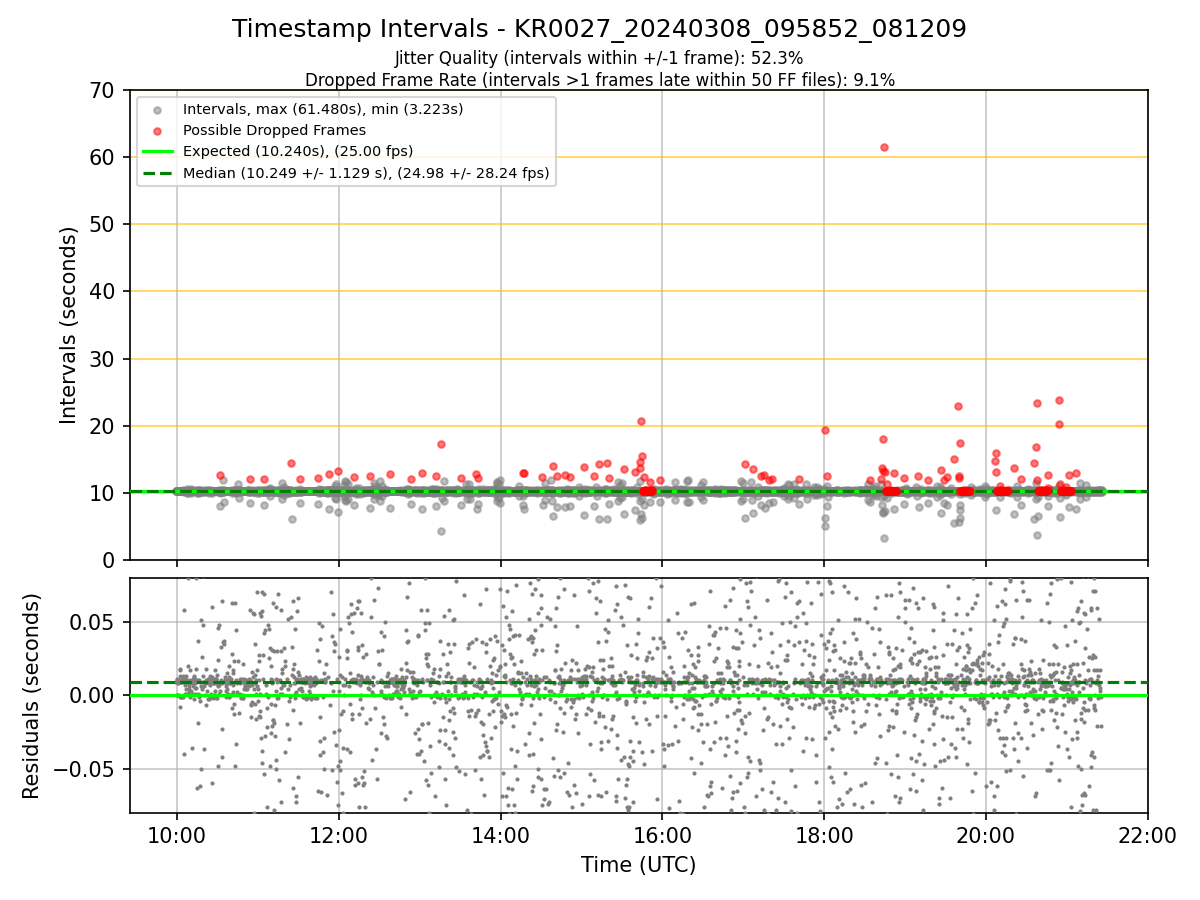Click the legend entry 'Intervals, max (61.480s), min (3.223s)'

323,108
